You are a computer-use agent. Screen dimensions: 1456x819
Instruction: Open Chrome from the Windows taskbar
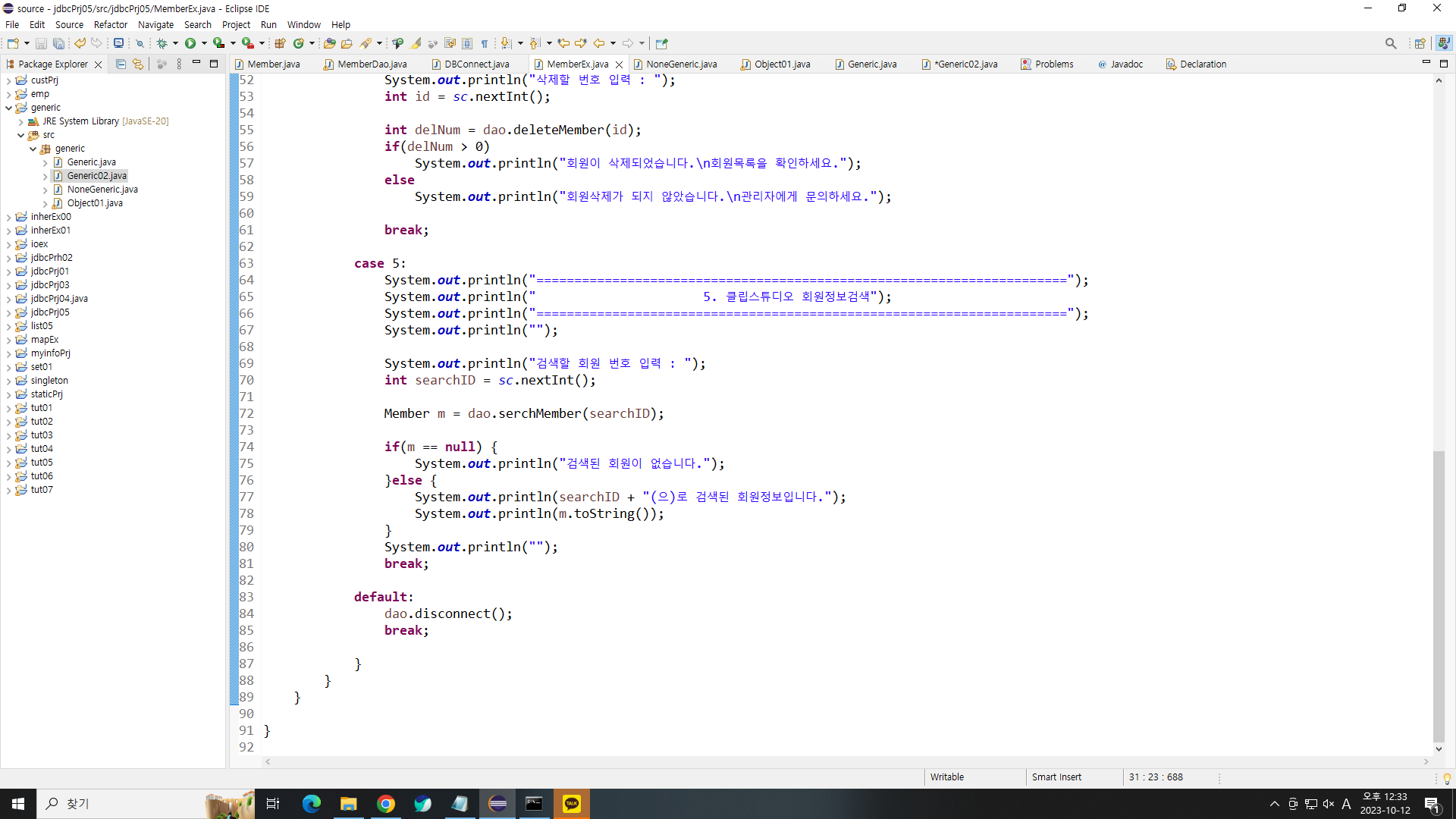386,804
